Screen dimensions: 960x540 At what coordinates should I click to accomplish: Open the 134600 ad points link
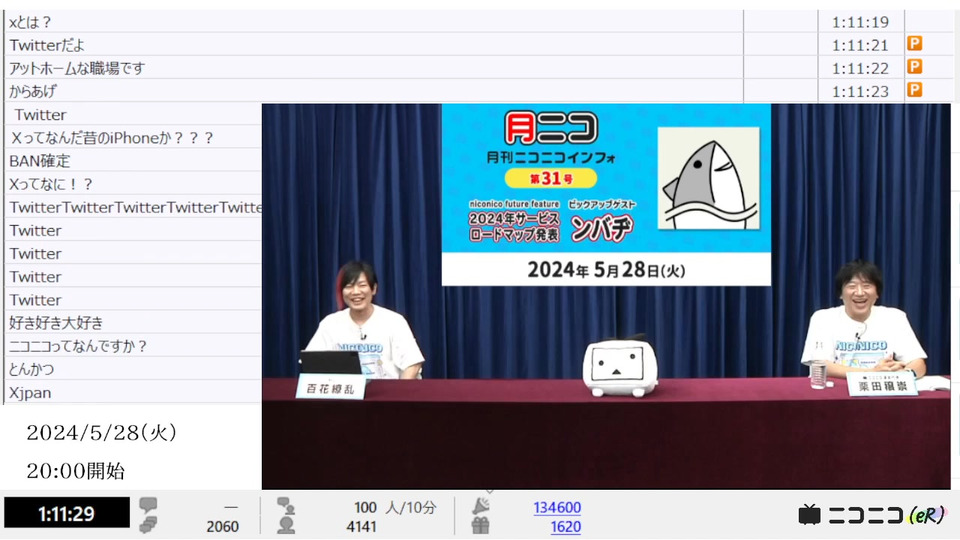pos(557,508)
